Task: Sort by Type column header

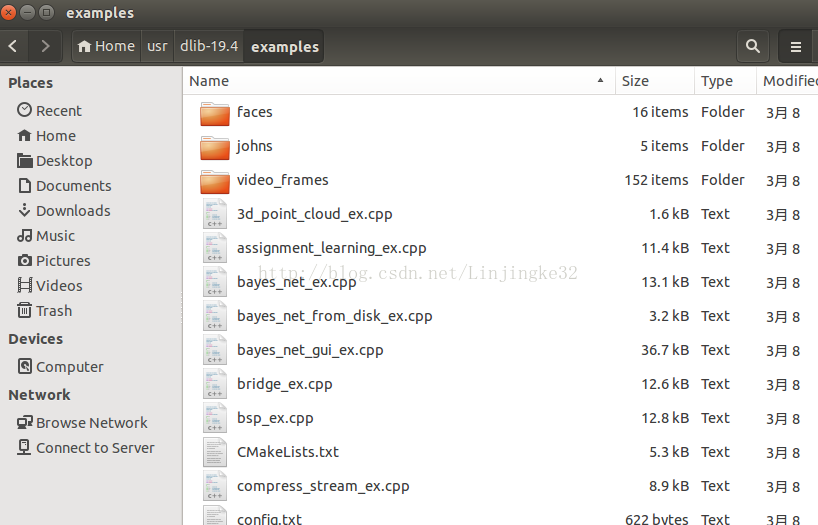Action: [717, 81]
